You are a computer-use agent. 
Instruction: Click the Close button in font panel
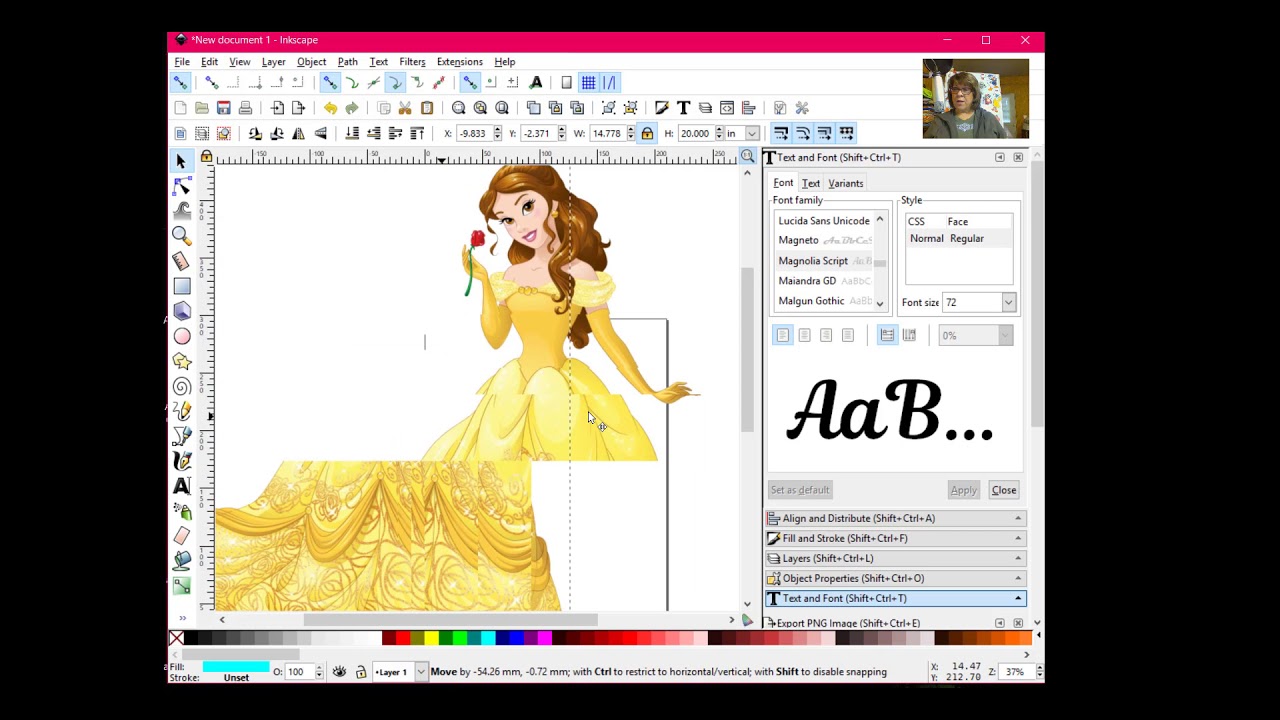click(x=1003, y=490)
